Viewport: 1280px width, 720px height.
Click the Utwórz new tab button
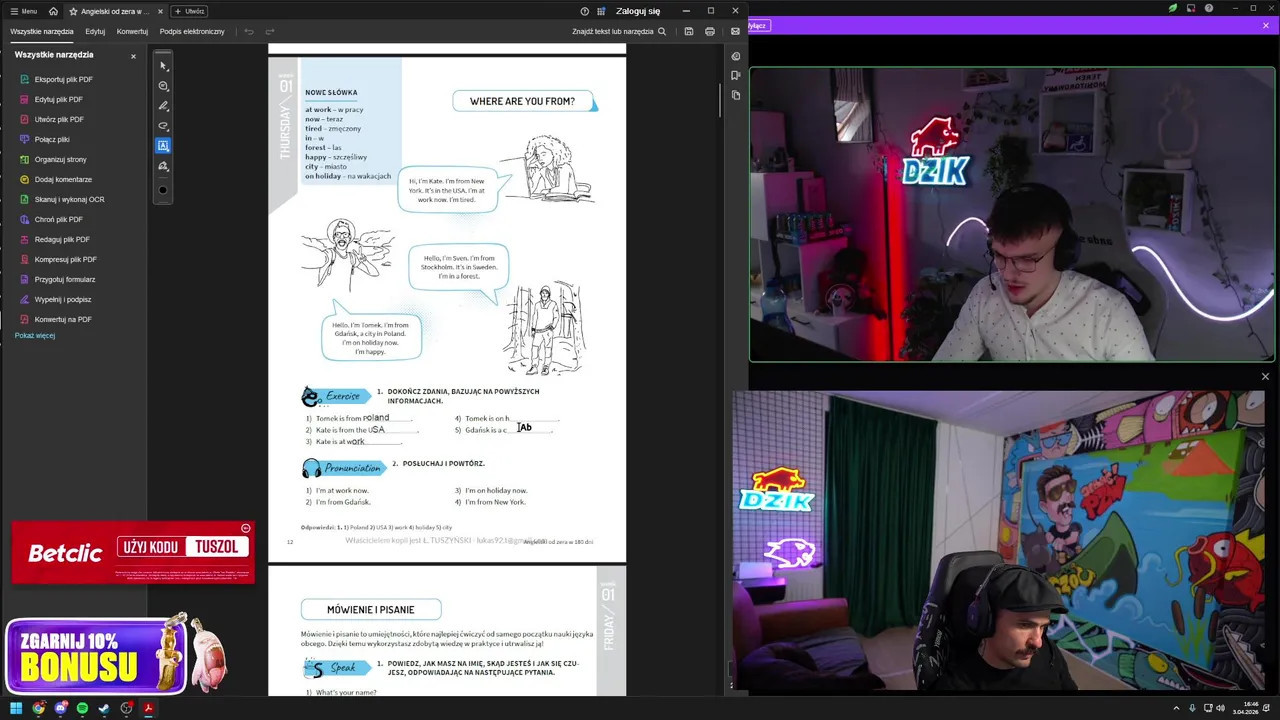(x=190, y=11)
